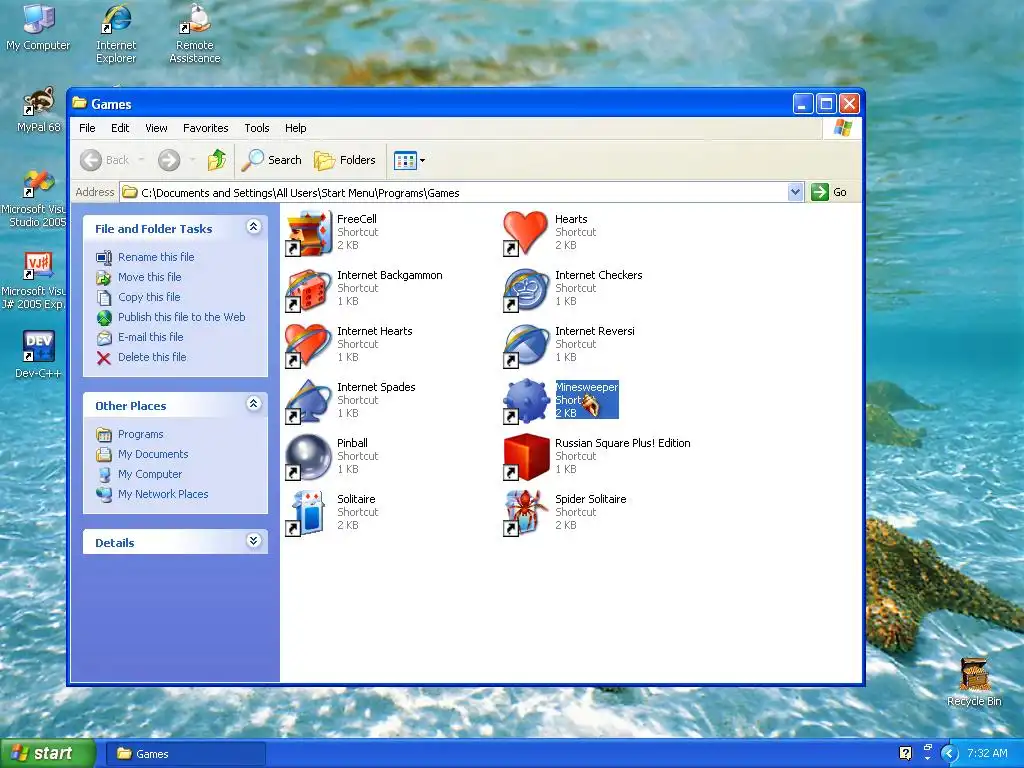Expand the Address bar dropdown
The height and width of the screenshot is (768, 1024).
[x=795, y=192]
